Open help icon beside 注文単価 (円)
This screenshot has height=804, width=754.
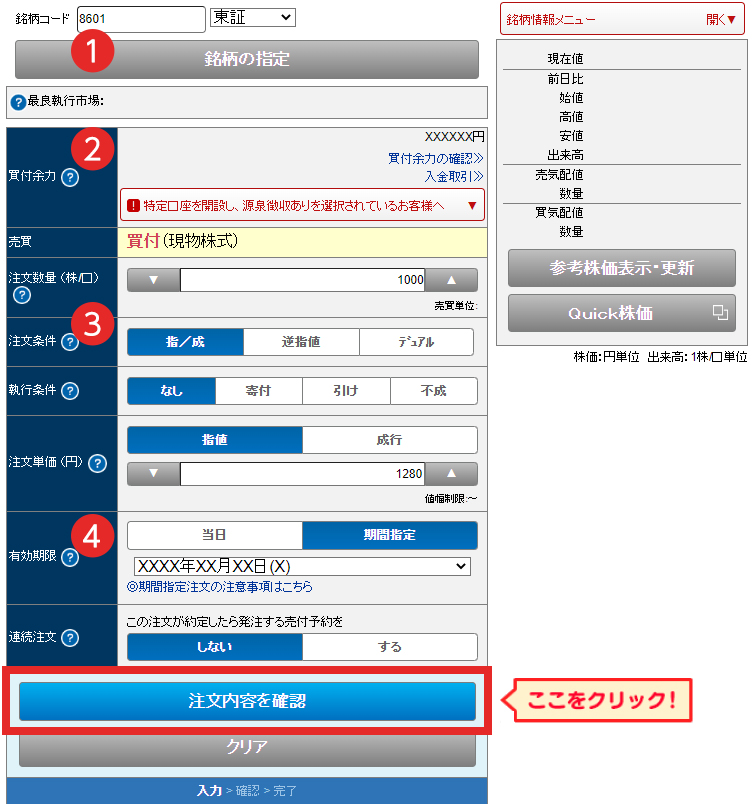click(x=97, y=463)
